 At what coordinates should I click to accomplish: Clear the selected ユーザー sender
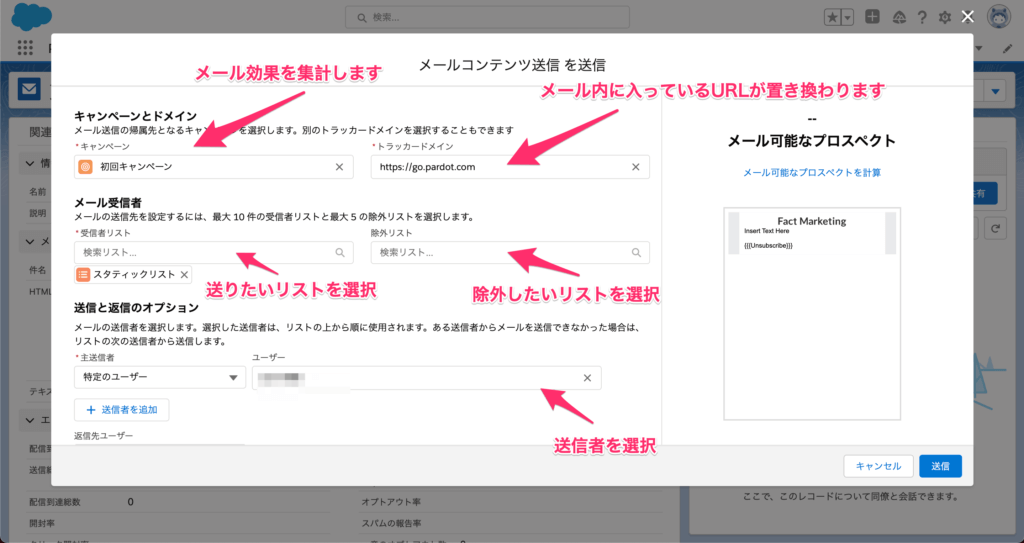pyautogui.click(x=587, y=378)
